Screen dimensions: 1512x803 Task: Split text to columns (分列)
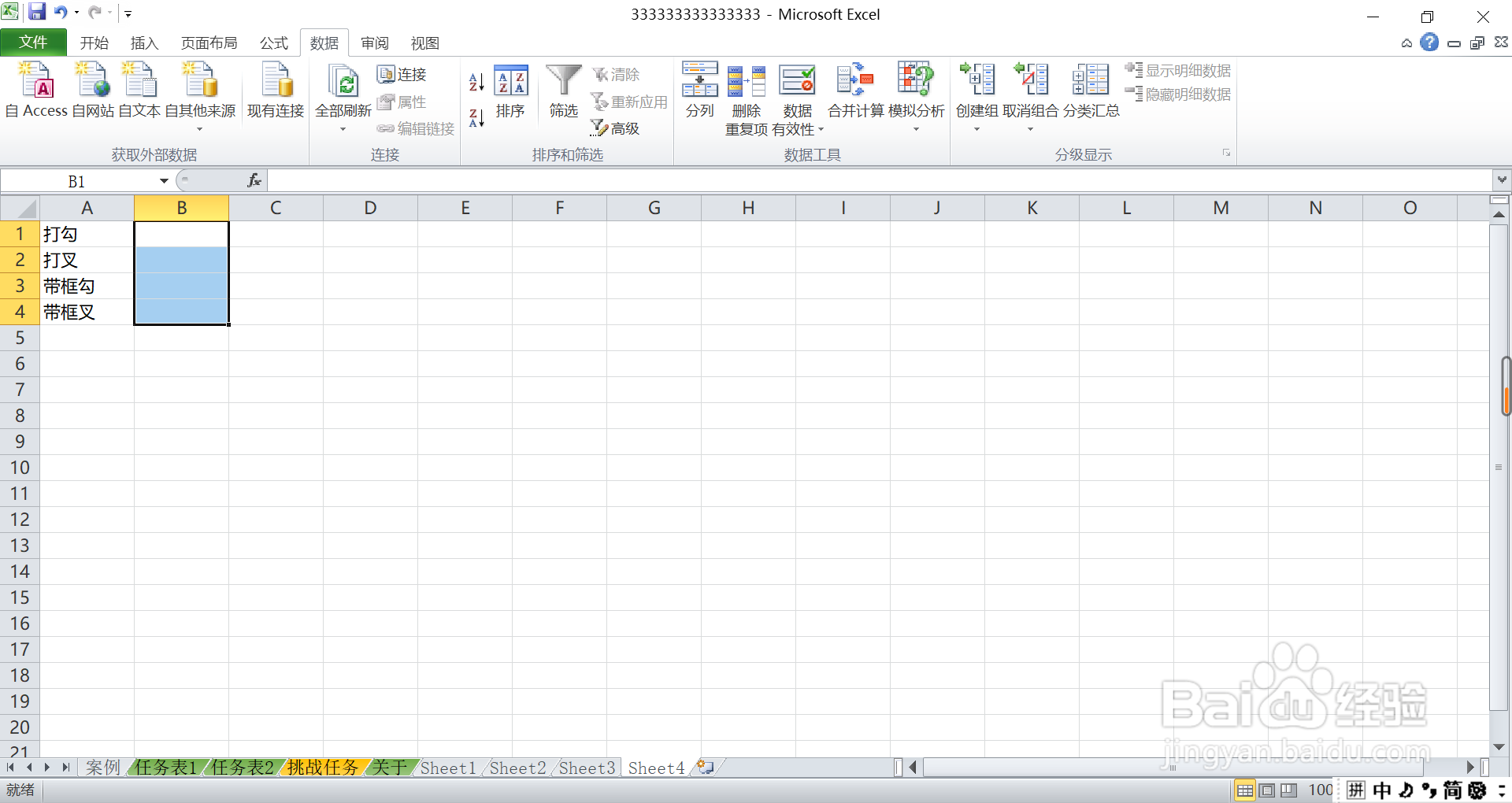click(x=699, y=91)
